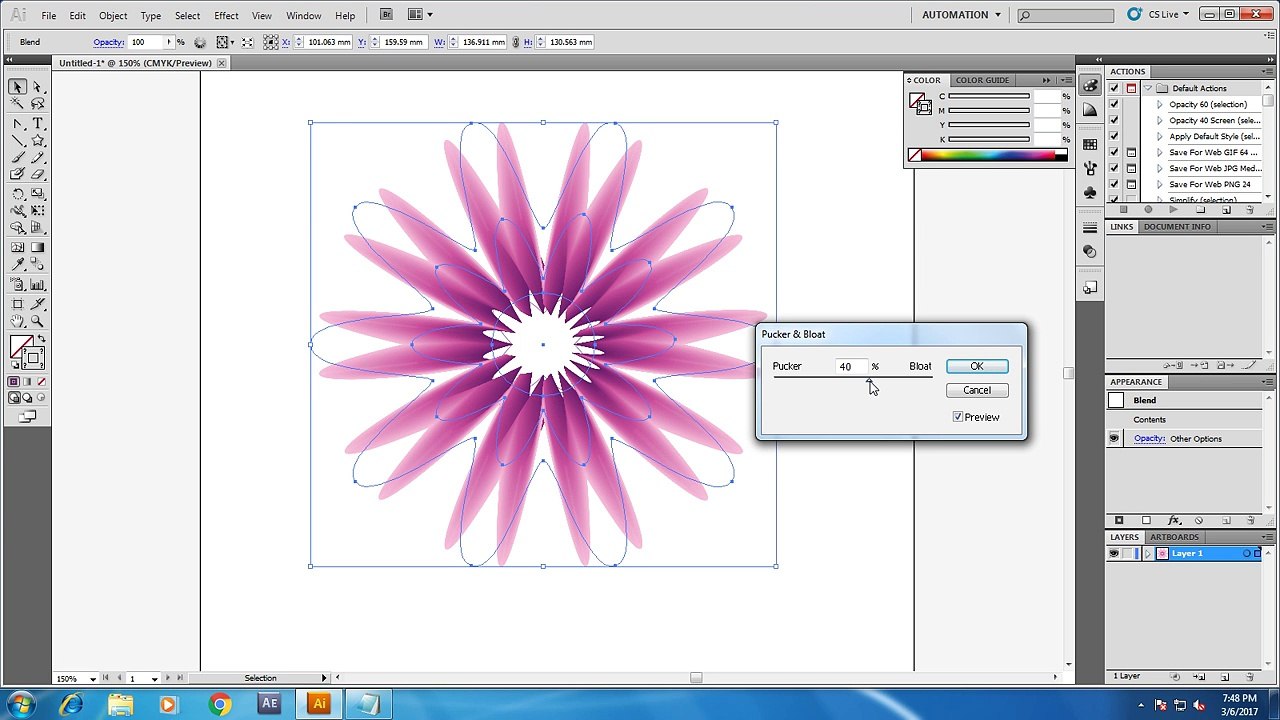Pick the Rotate tool in toolbox
Image resolution: width=1280 pixels, height=720 pixels.
coord(18,194)
